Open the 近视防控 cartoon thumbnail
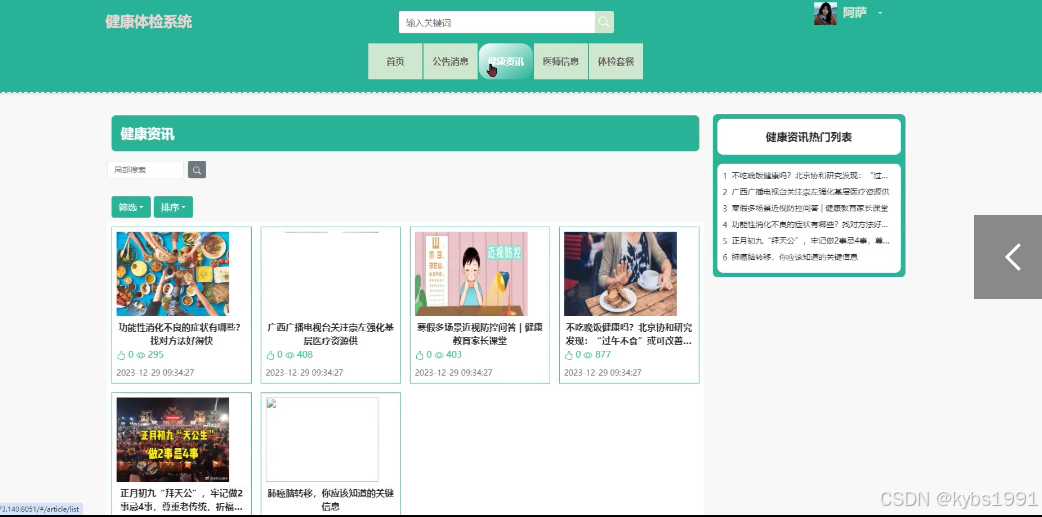This screenshot has height=517, width=1042. click(x=471, y=274)
